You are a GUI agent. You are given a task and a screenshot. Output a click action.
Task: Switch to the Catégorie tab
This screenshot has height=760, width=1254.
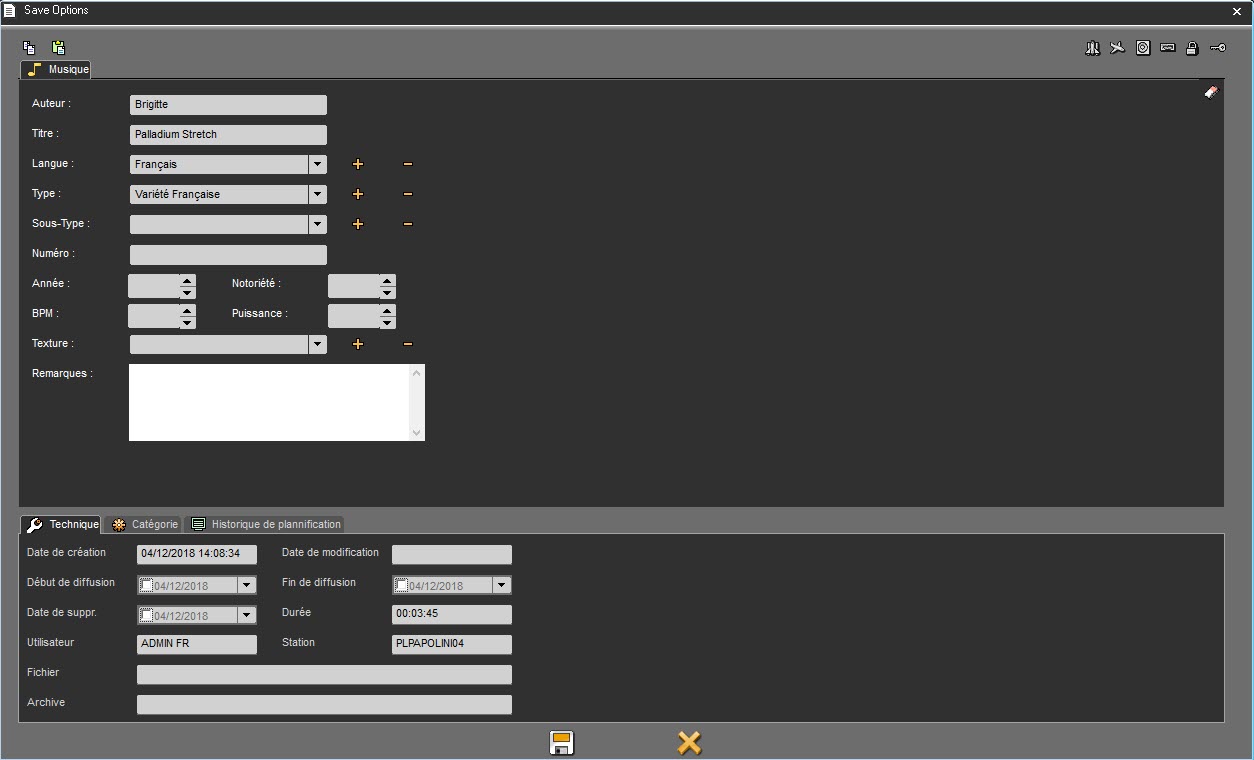tap(144, 524)
